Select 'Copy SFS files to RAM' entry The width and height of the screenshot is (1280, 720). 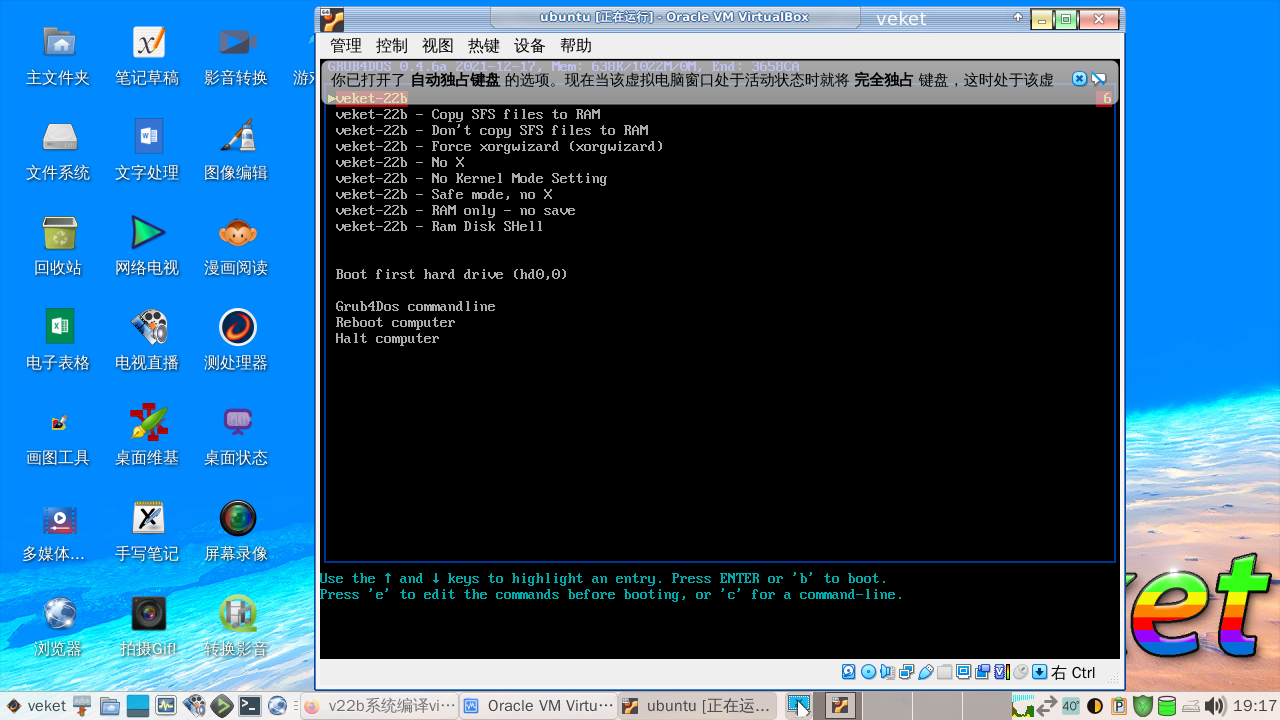point(468,114)
